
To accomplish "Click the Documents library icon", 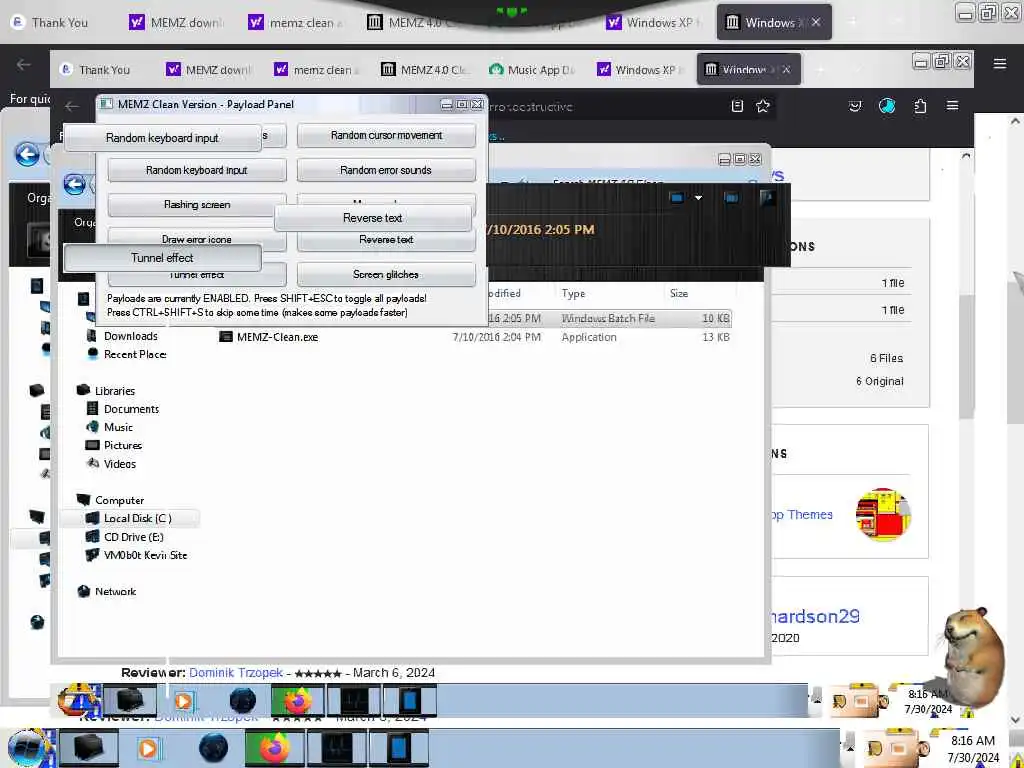I will coord(92,409).
